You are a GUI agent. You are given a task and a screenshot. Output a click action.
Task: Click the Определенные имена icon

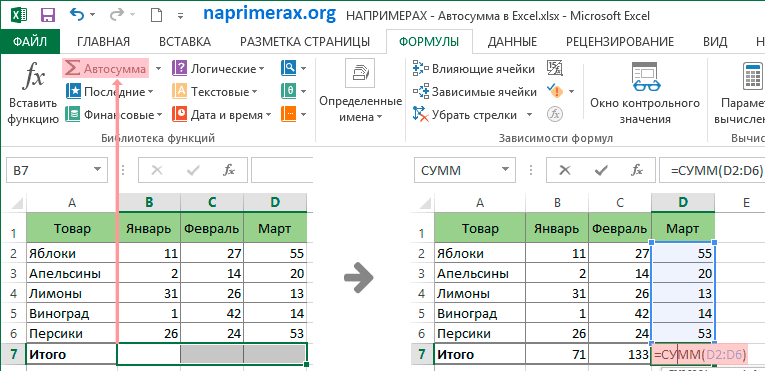click(x=359, y=73)
